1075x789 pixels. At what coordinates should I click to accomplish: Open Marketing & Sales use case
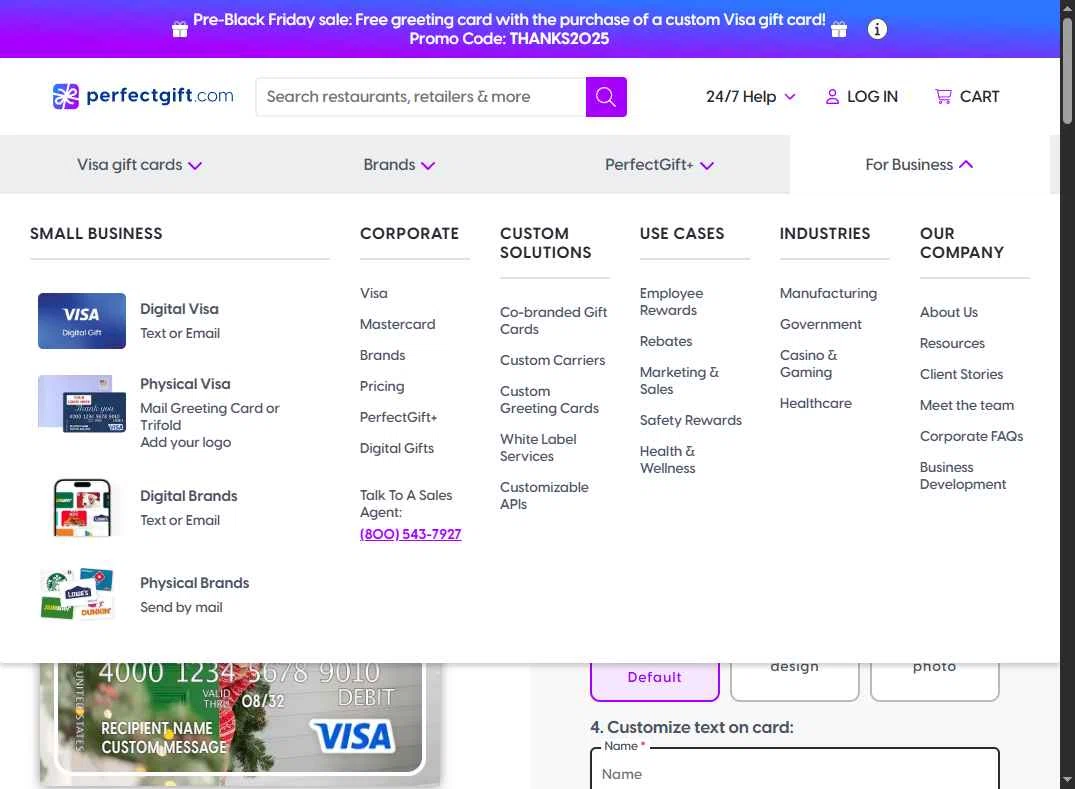[x=679, y=380]
